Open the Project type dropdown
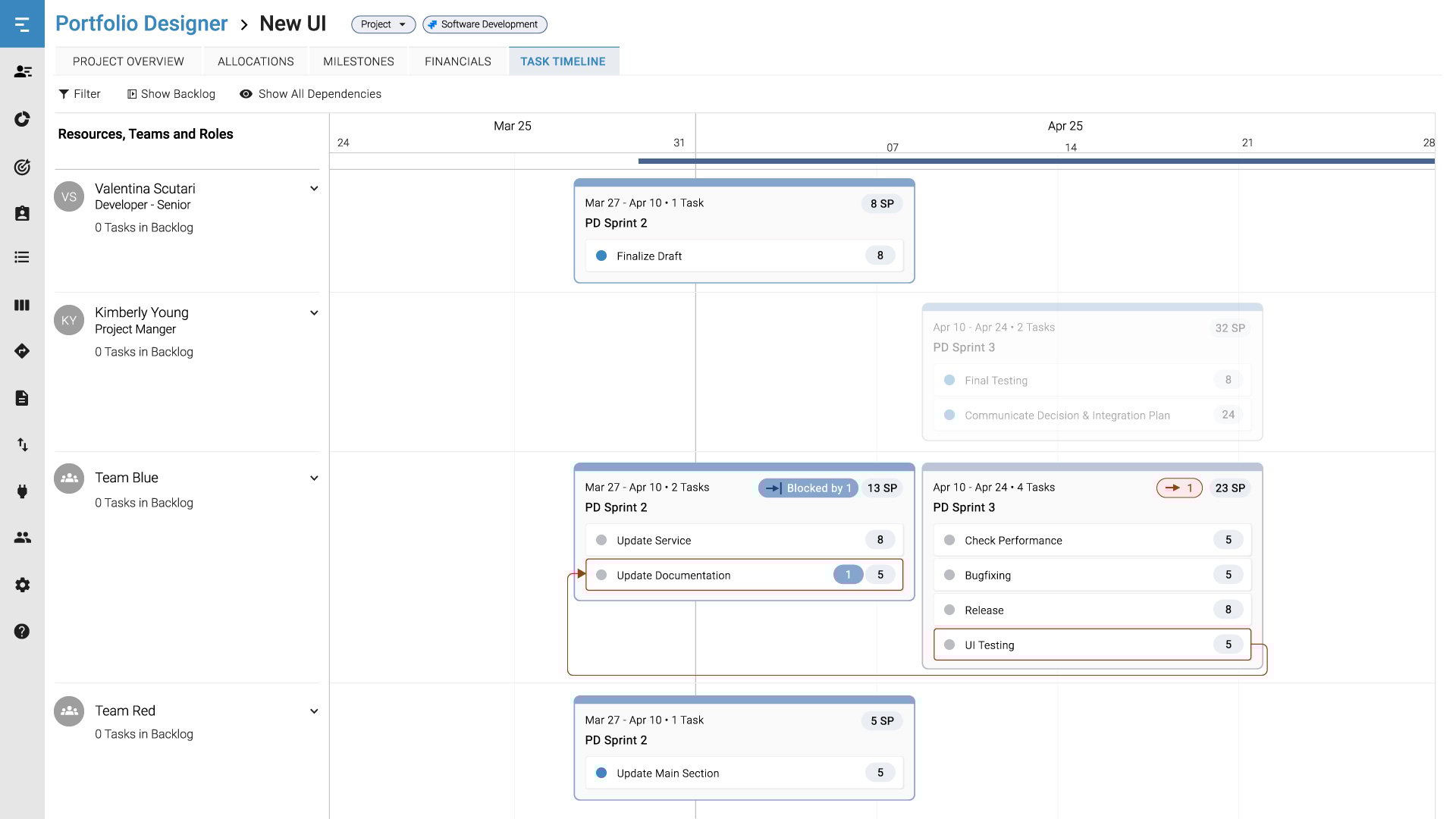Screen dimensions: 1456x819 (x=383, y=24)
